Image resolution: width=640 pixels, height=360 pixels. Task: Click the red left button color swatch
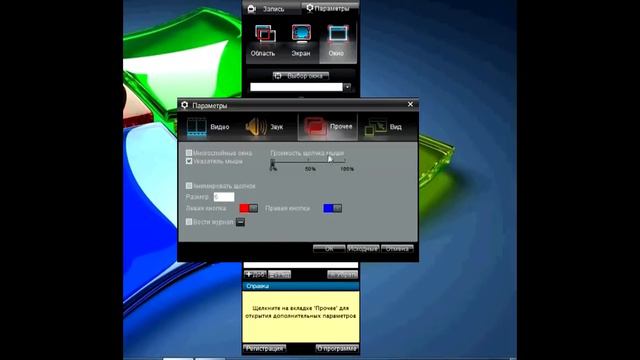click(x=244, y=208)
